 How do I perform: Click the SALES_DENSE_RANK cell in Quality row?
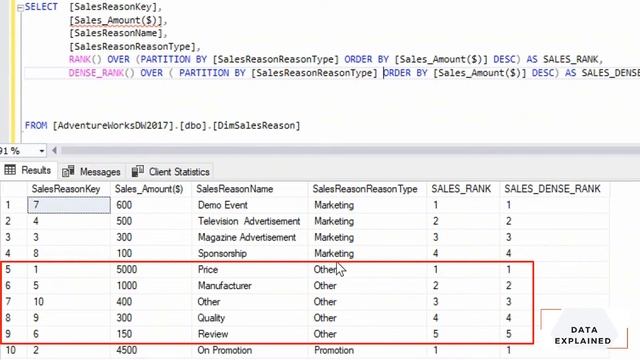coord(555,318)
